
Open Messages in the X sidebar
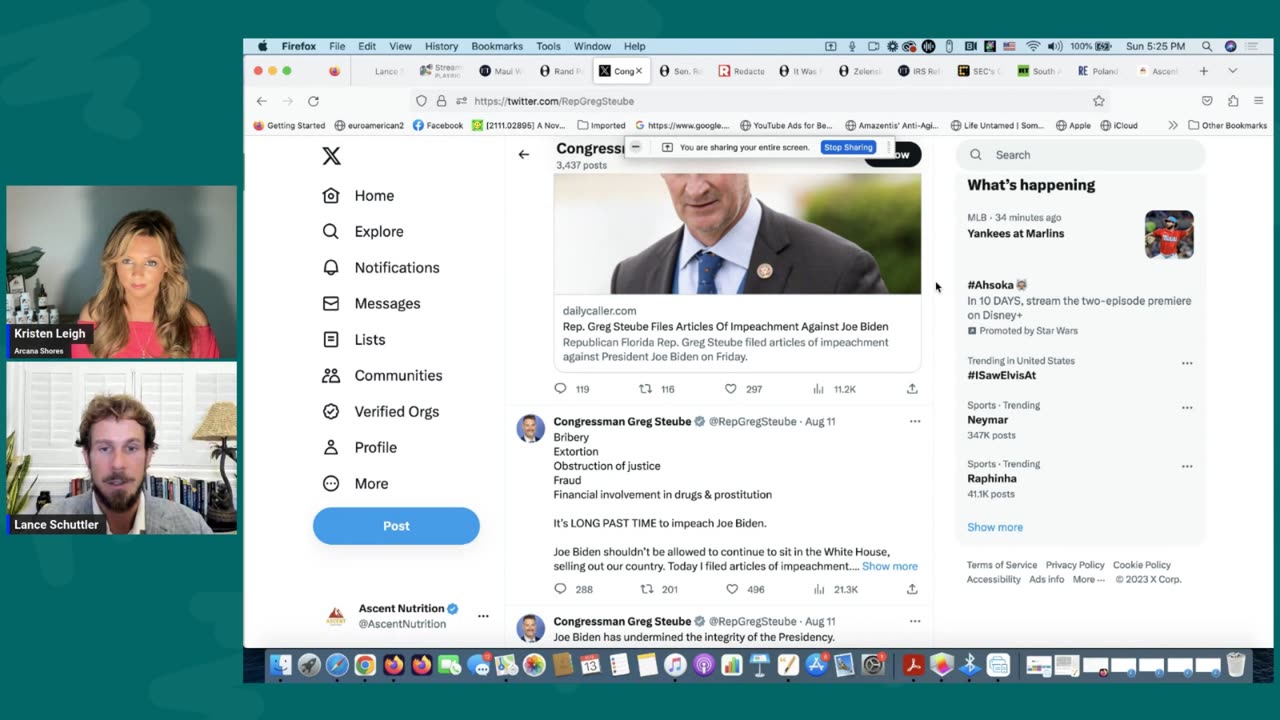(x=371, y=303)
